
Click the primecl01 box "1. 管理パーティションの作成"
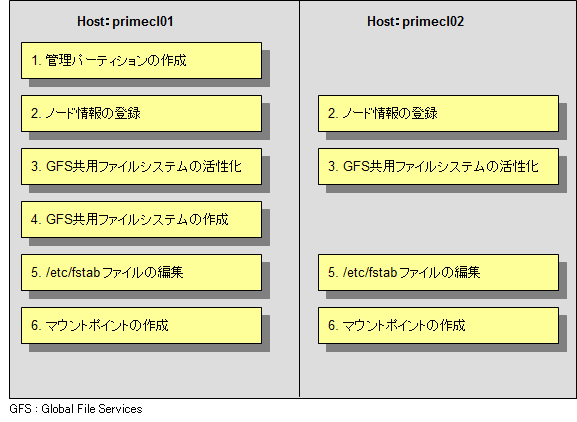tap(141, 60)
